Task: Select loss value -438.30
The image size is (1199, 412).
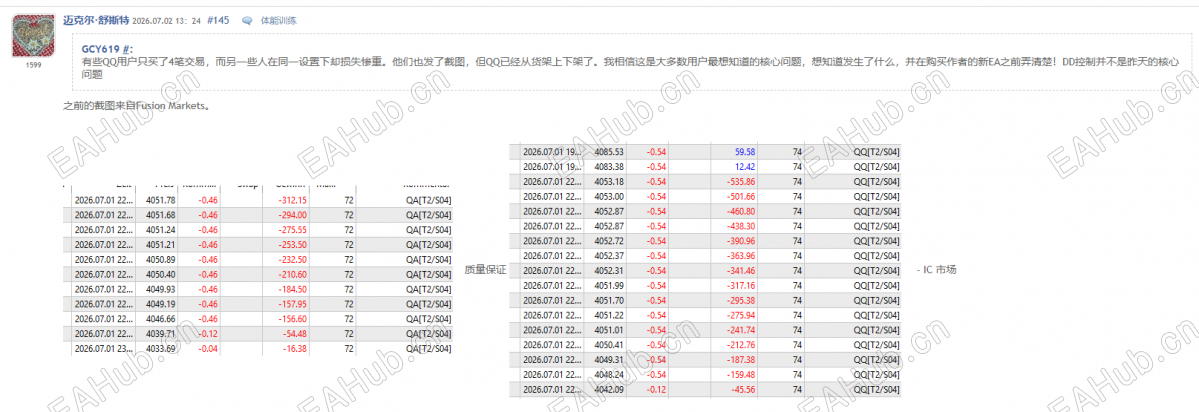Action: (x=739, y=225)
